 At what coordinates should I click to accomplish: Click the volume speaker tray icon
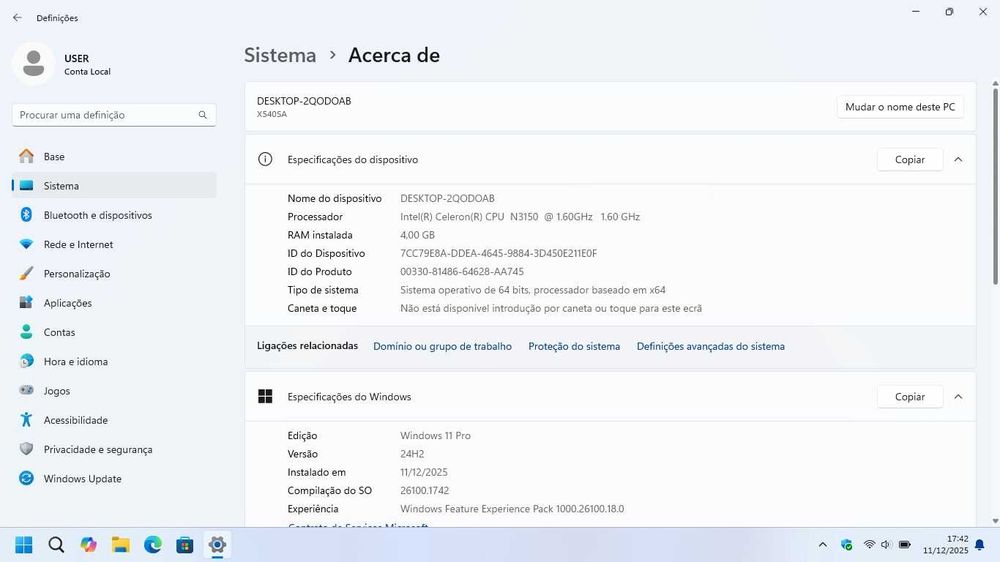pos(886,544)
